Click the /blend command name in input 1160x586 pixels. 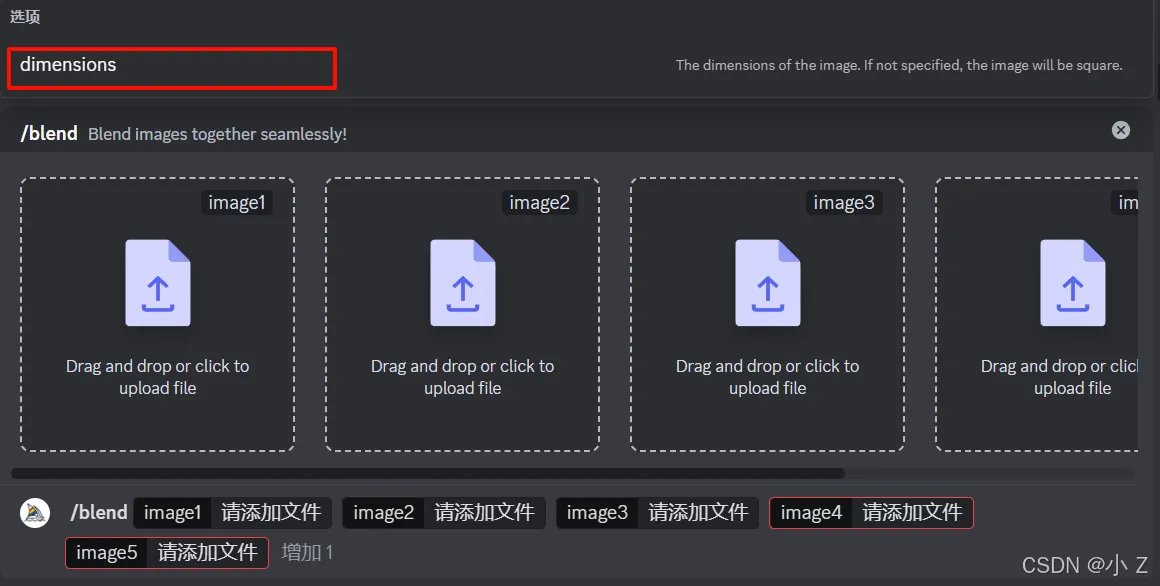pos(99,513)
